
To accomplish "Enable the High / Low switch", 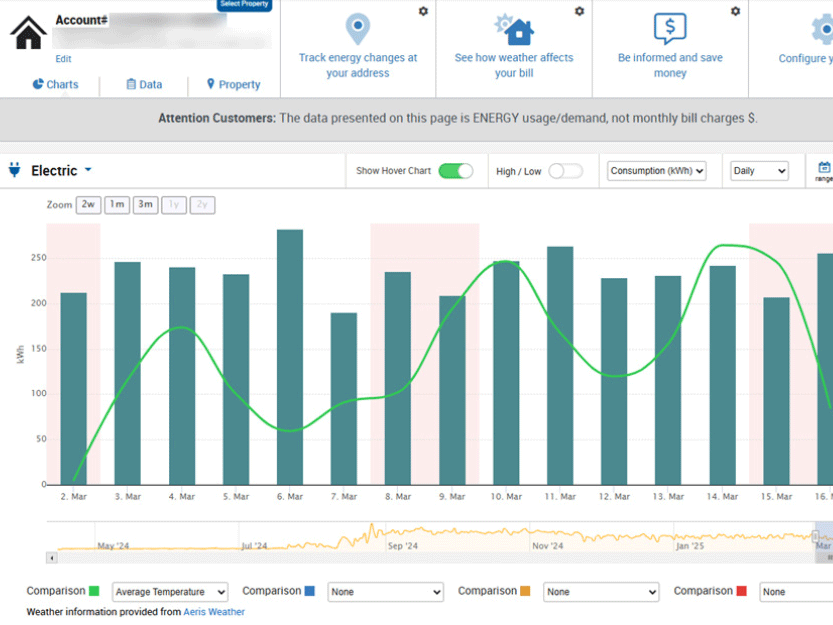I will point(565,171).
